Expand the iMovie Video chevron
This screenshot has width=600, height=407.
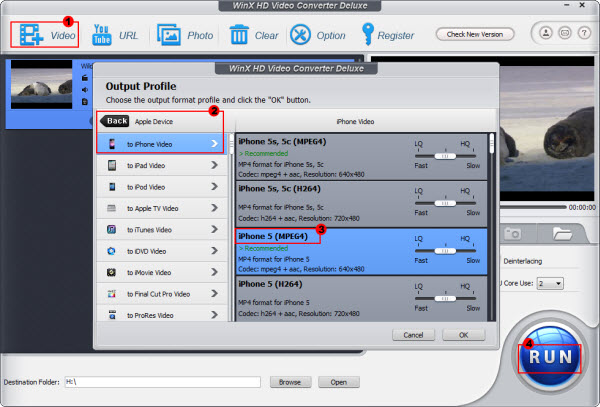tap(214, 272)
